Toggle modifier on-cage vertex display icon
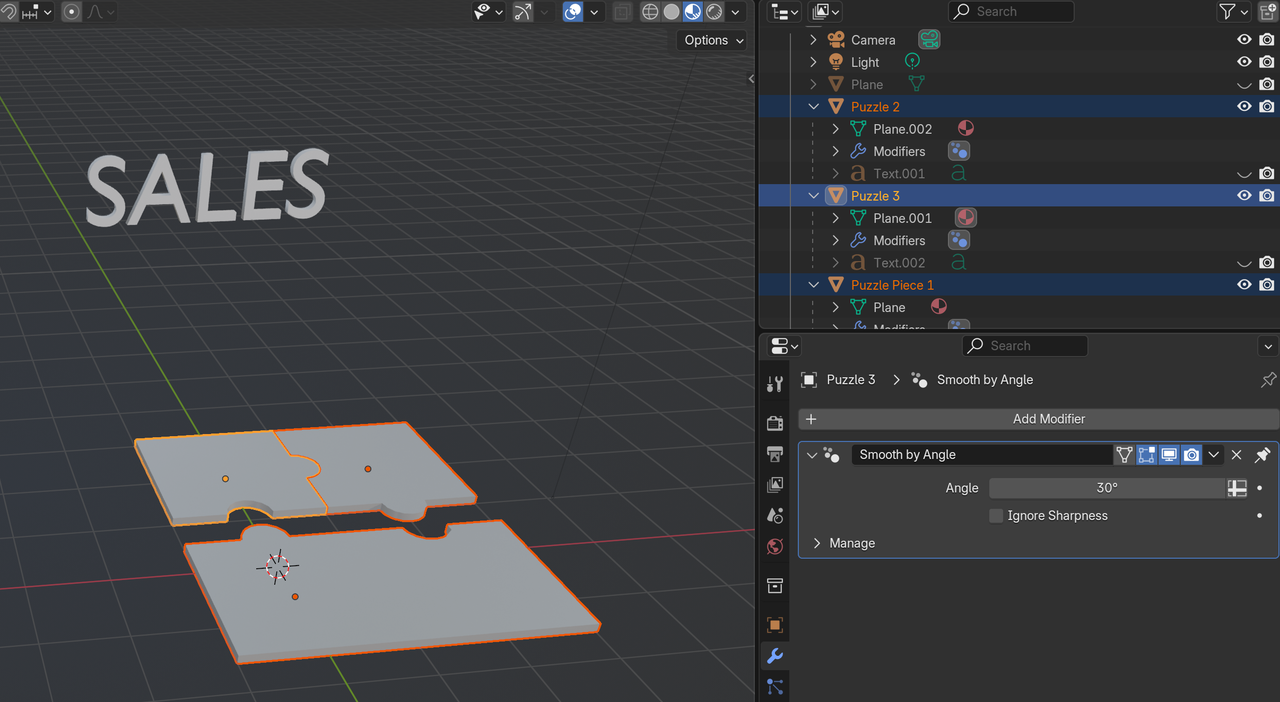 tap(1125, 455)
